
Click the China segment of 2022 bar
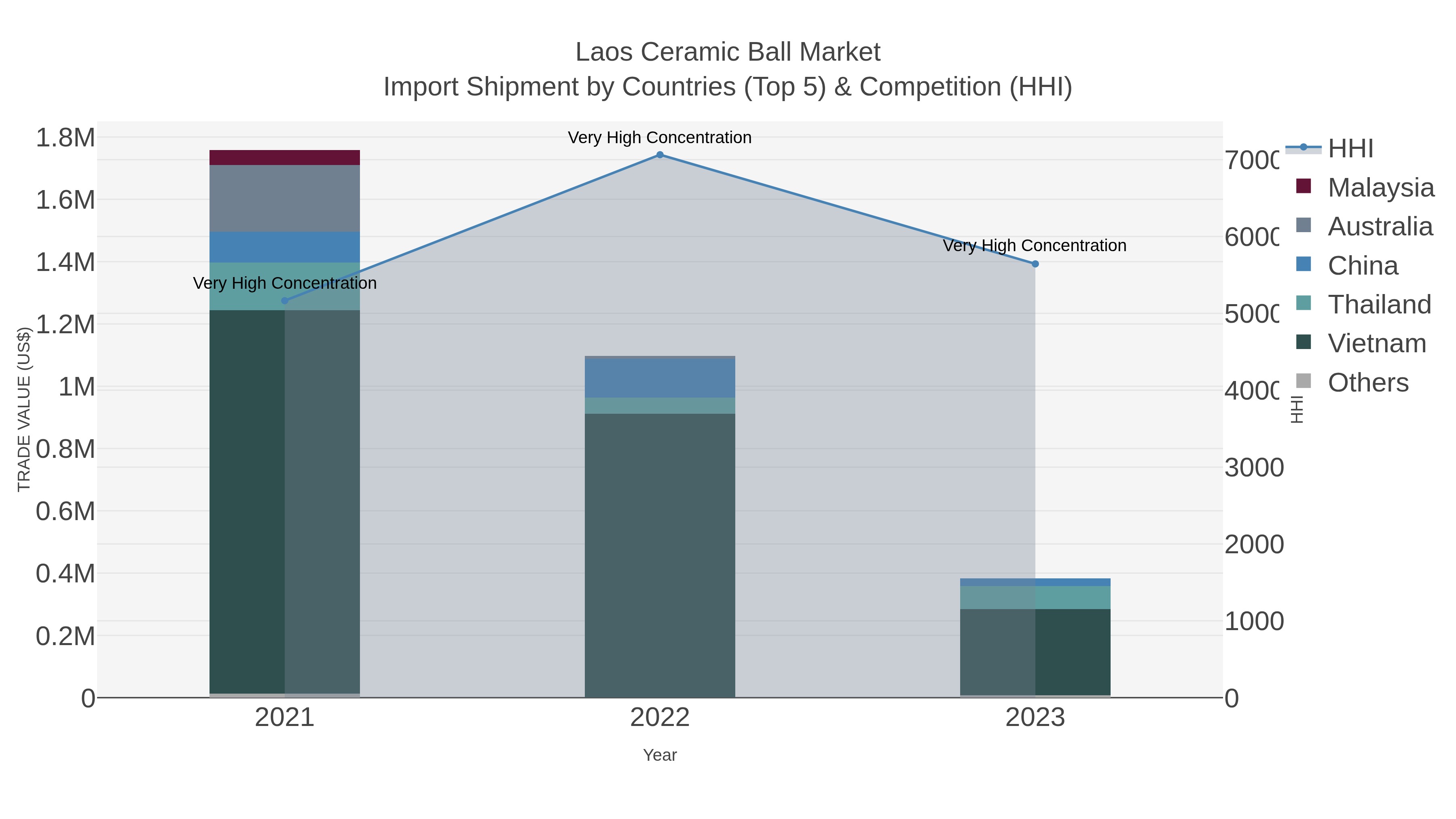pos(660,378)
